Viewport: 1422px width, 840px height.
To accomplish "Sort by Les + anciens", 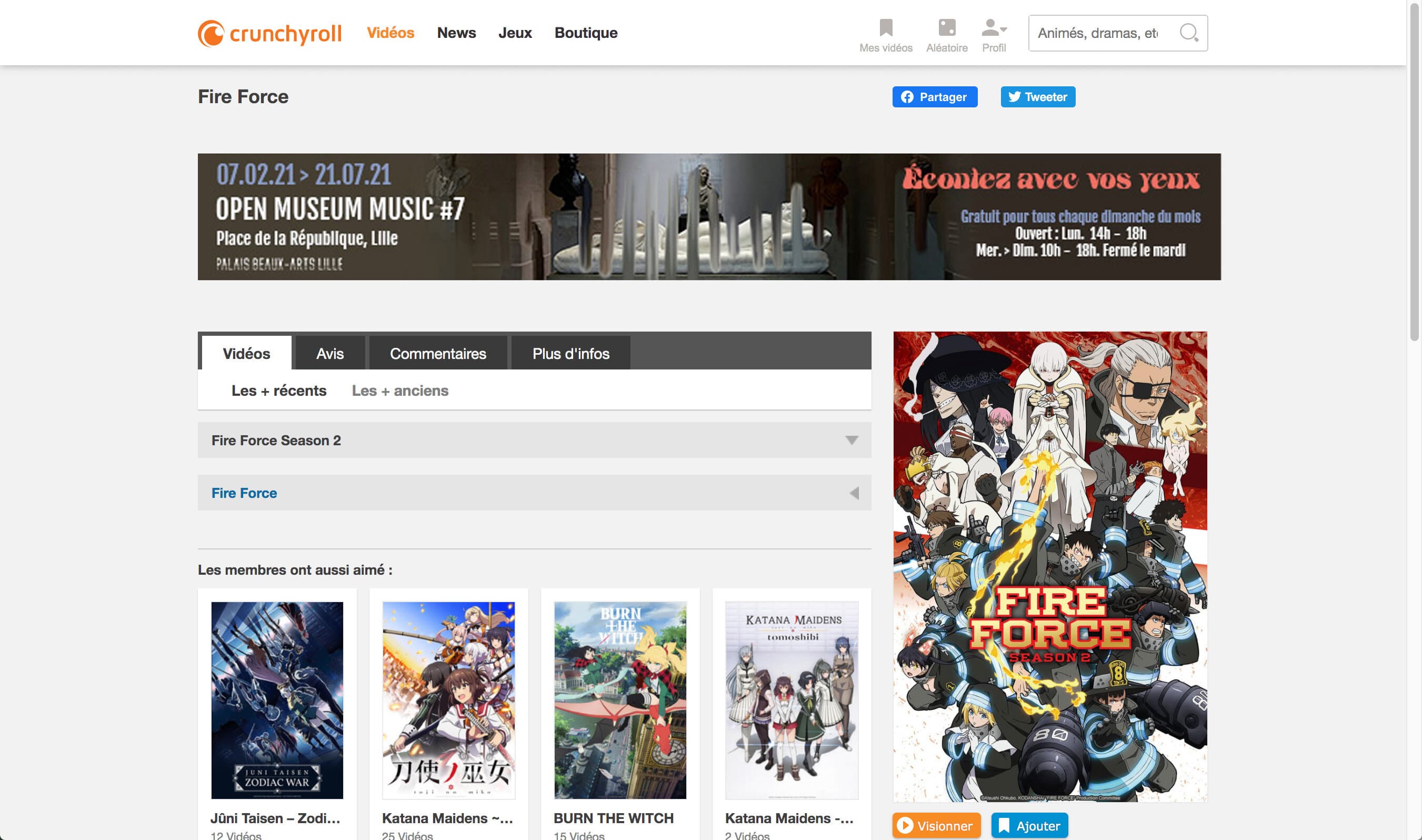I will (x=400, y=391).
